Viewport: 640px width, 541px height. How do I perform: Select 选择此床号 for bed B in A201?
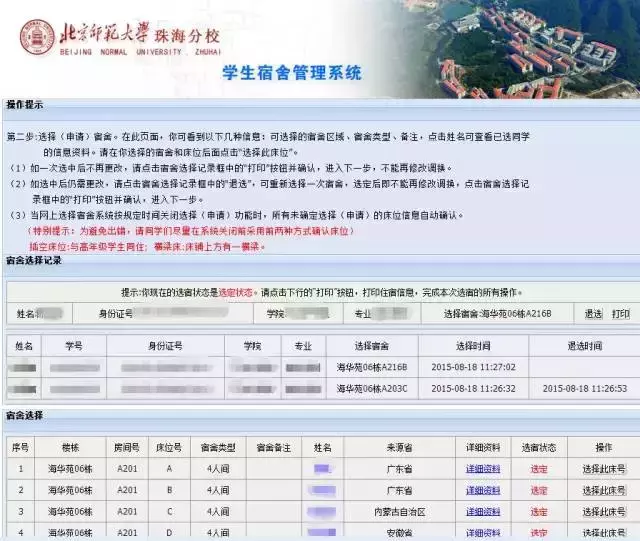[x=604, y=490]
